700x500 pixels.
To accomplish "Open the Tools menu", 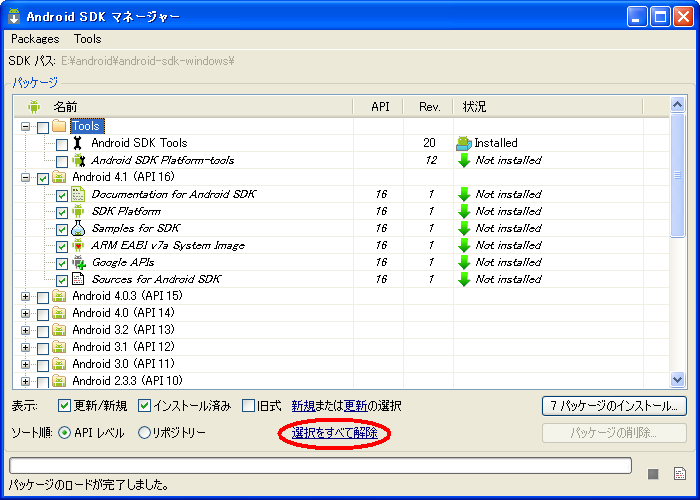I will pyautogui.click(x=88, y=39).
